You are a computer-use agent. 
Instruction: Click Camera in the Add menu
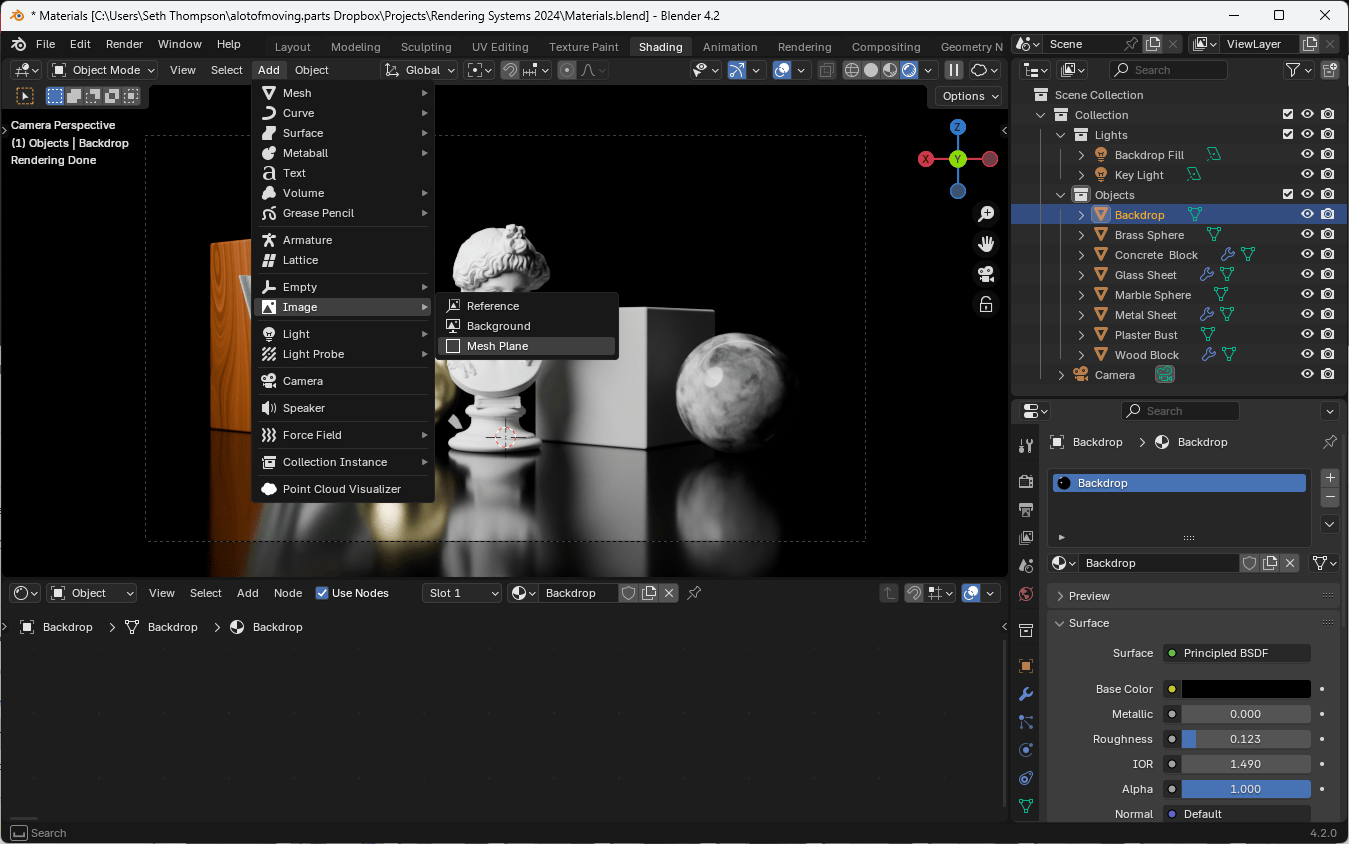tap(343, 381)
